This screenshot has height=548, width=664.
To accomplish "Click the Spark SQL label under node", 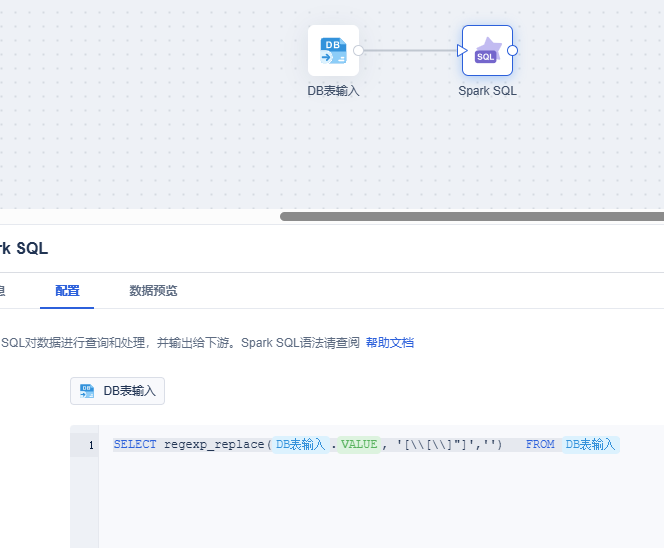I will tap(487, 91).
